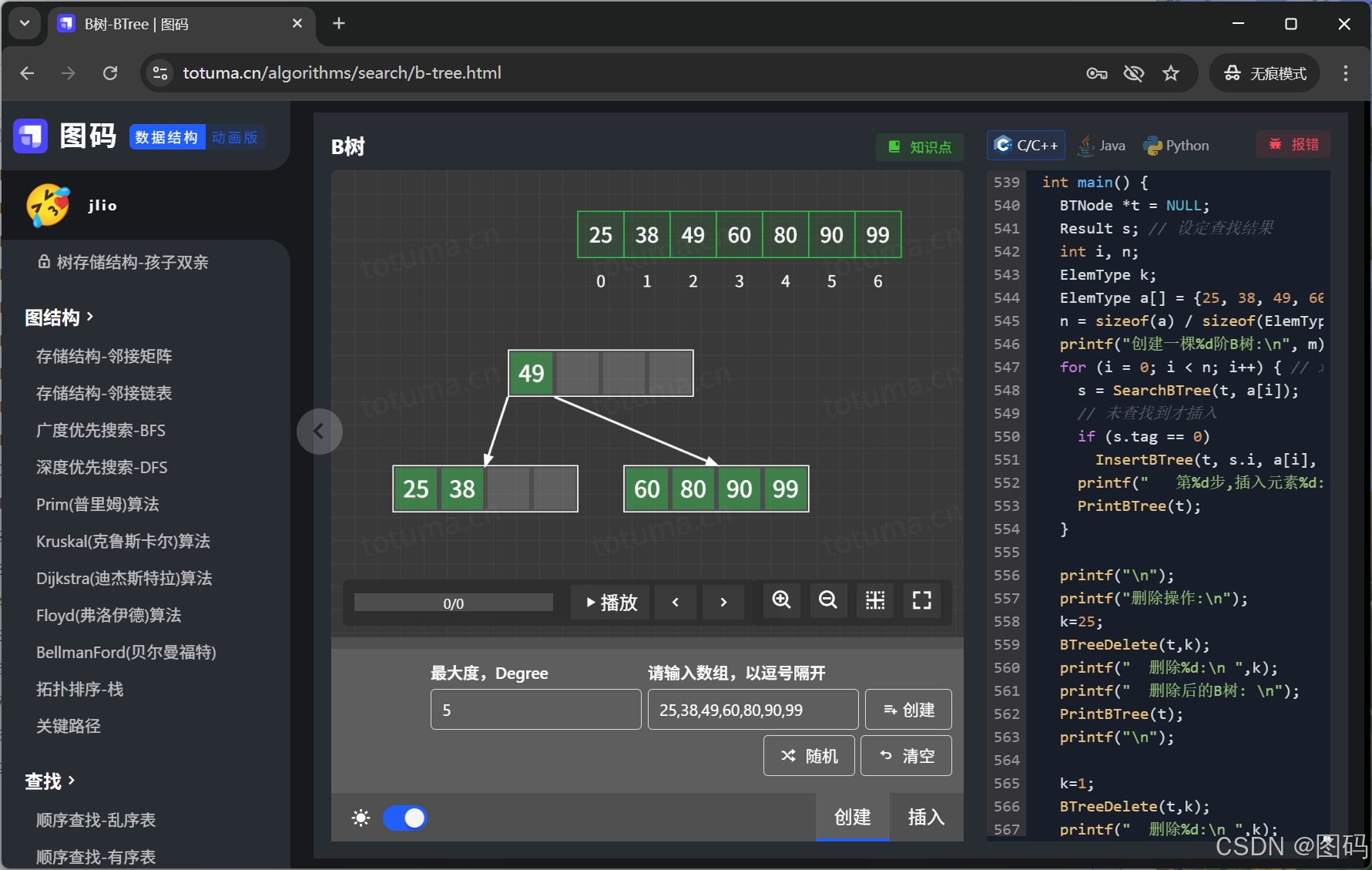Open 顺序查找-有序表 page
Viewport: 1372px width, 870px height.
pos(96,857)
